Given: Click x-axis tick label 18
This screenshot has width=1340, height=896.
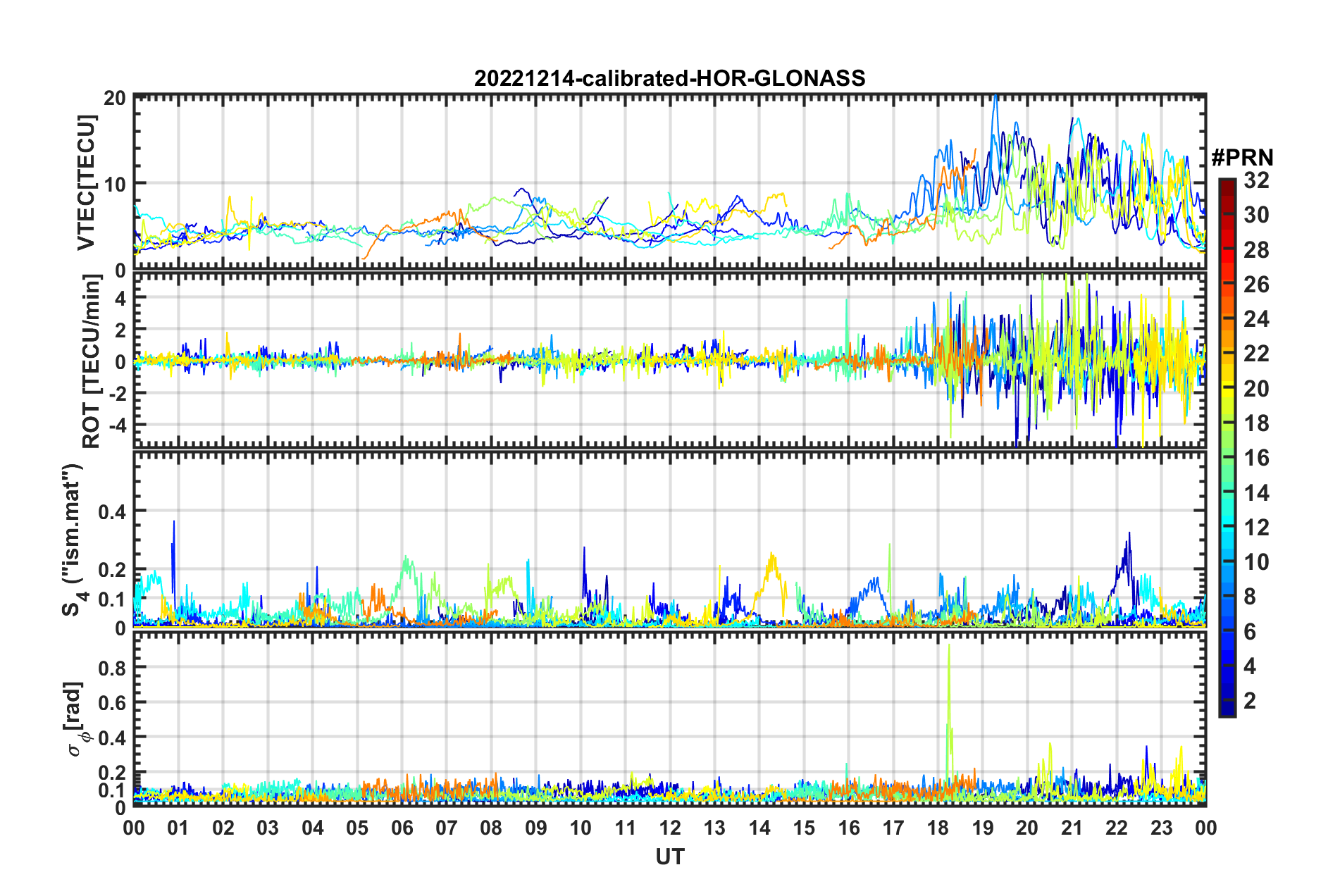Looking at the screenshot, I should (938, 828).
